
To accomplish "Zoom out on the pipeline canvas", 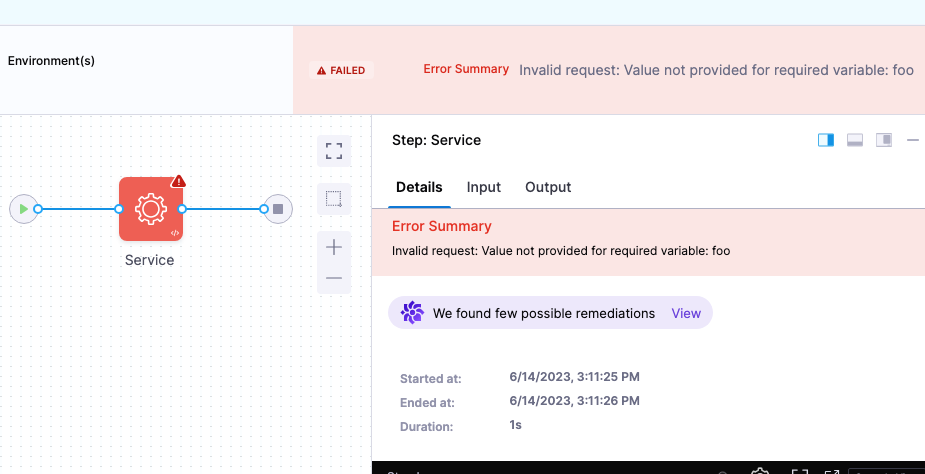I will point(334,278).
